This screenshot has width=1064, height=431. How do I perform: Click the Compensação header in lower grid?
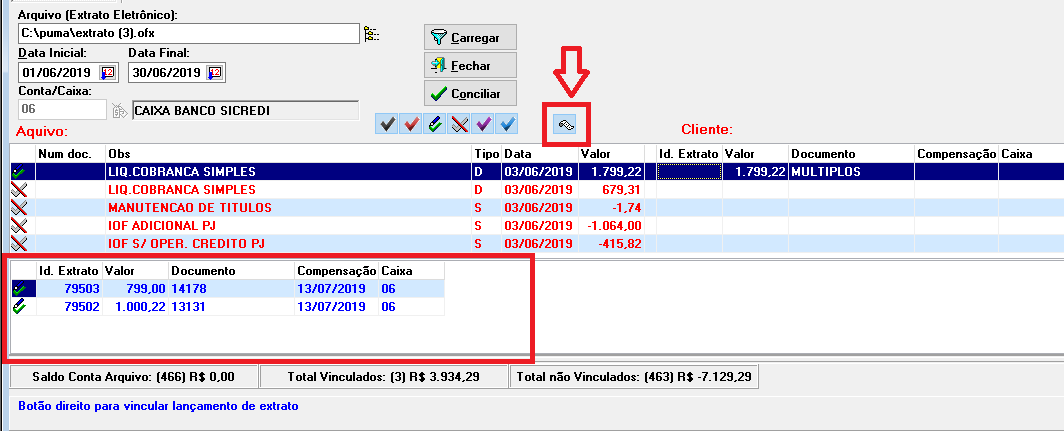click(336, 270)
